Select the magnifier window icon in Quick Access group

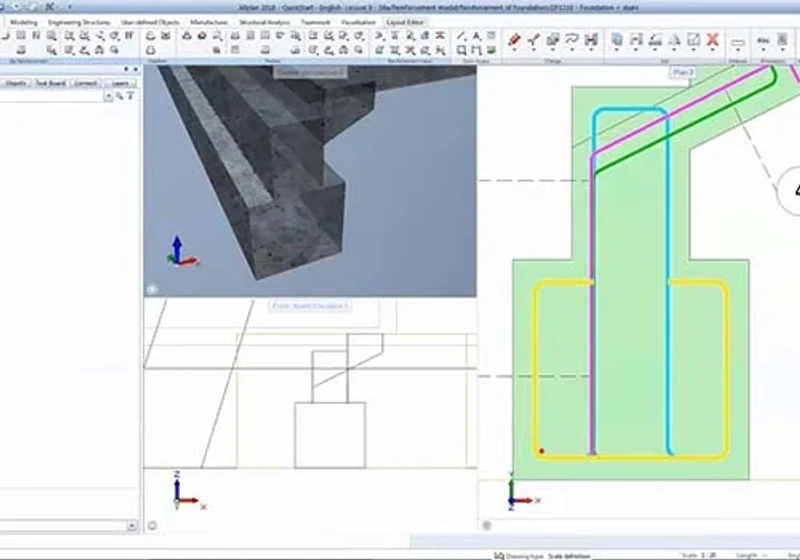(x=461, y=50)
